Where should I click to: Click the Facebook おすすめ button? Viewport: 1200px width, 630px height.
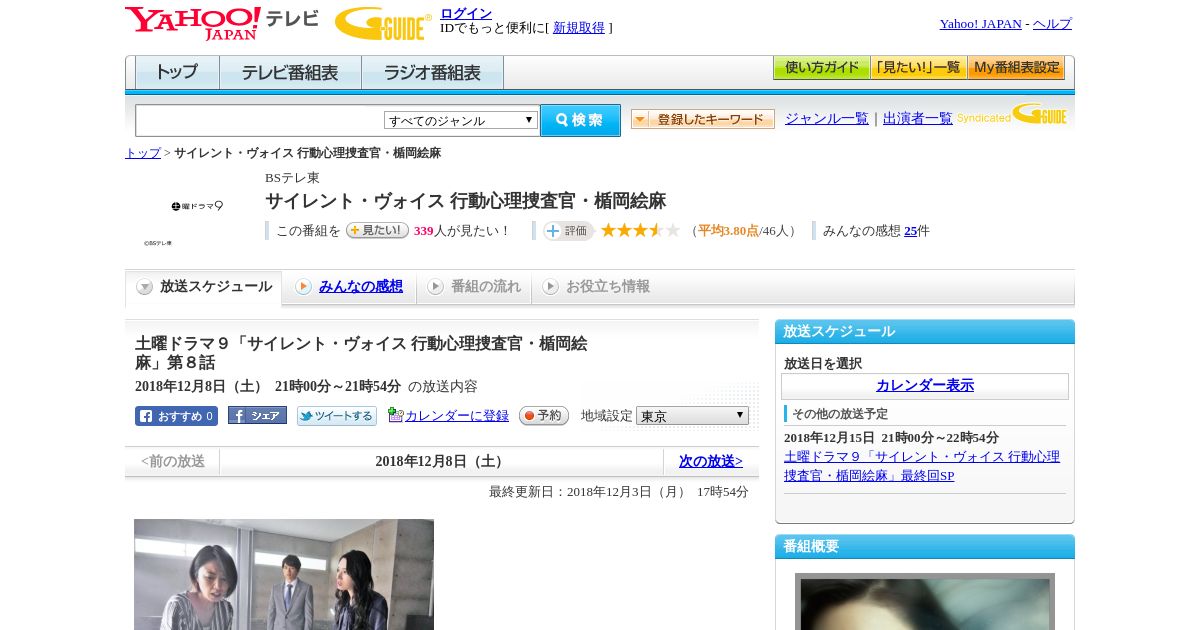pyautogui.click(x=176, y=416)
